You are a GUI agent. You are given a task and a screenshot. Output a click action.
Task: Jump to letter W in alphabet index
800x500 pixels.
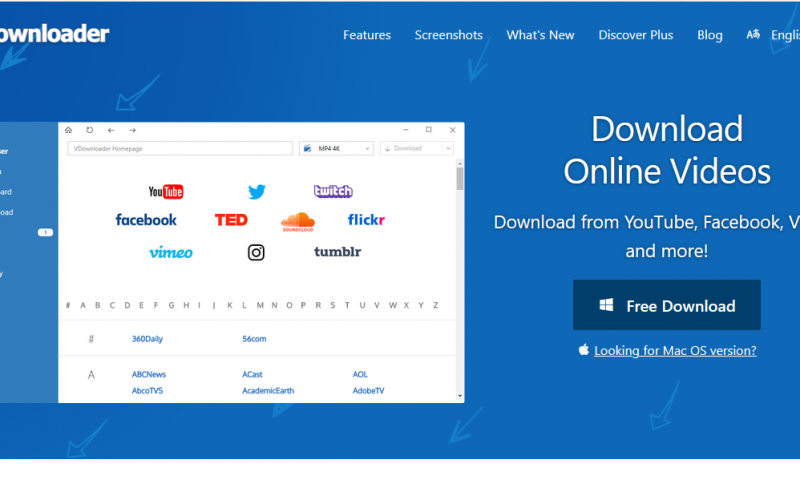(392, 305)
